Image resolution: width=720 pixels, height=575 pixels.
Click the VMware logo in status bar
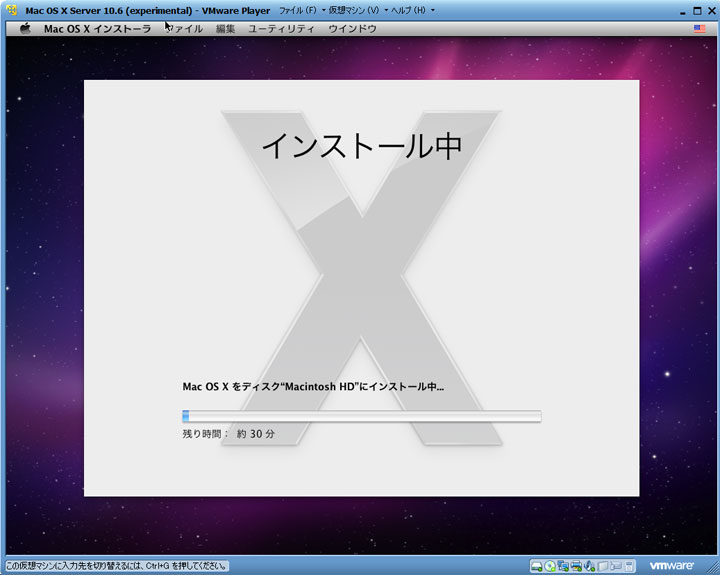(x=672, y=566)
